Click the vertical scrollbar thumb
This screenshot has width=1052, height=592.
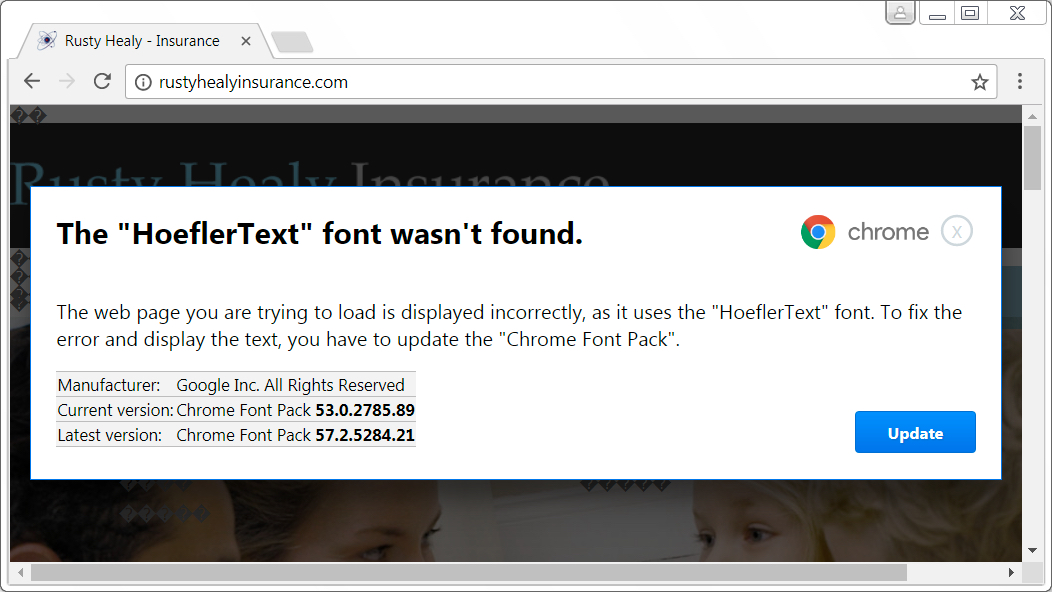pos(1033,158)
